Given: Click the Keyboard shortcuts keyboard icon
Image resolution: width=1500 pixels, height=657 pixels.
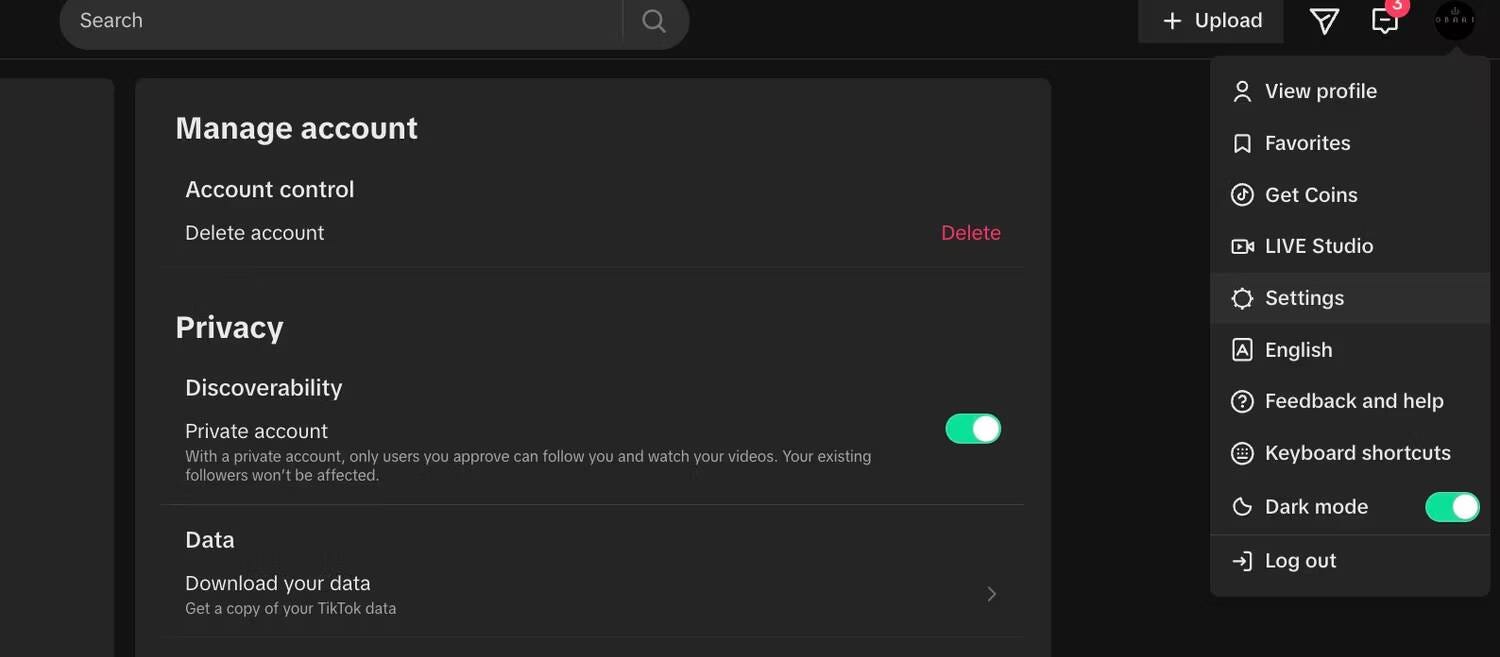Looking at the screenshot, I should [1241, 451].
